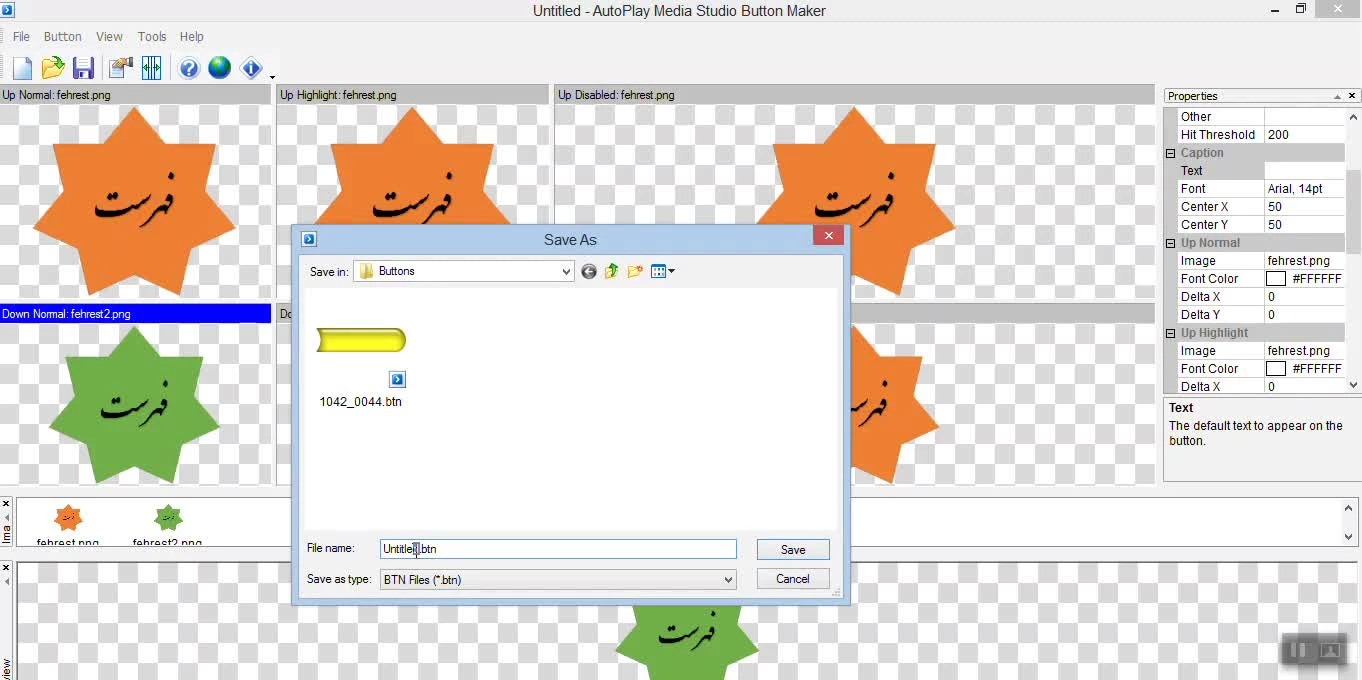Open the Tools menu

point(152,36)
